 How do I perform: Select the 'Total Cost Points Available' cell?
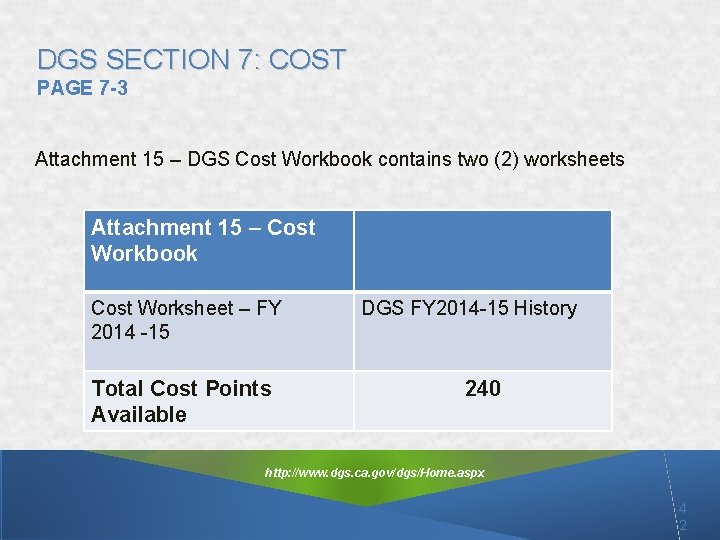[x=219, y=401]
